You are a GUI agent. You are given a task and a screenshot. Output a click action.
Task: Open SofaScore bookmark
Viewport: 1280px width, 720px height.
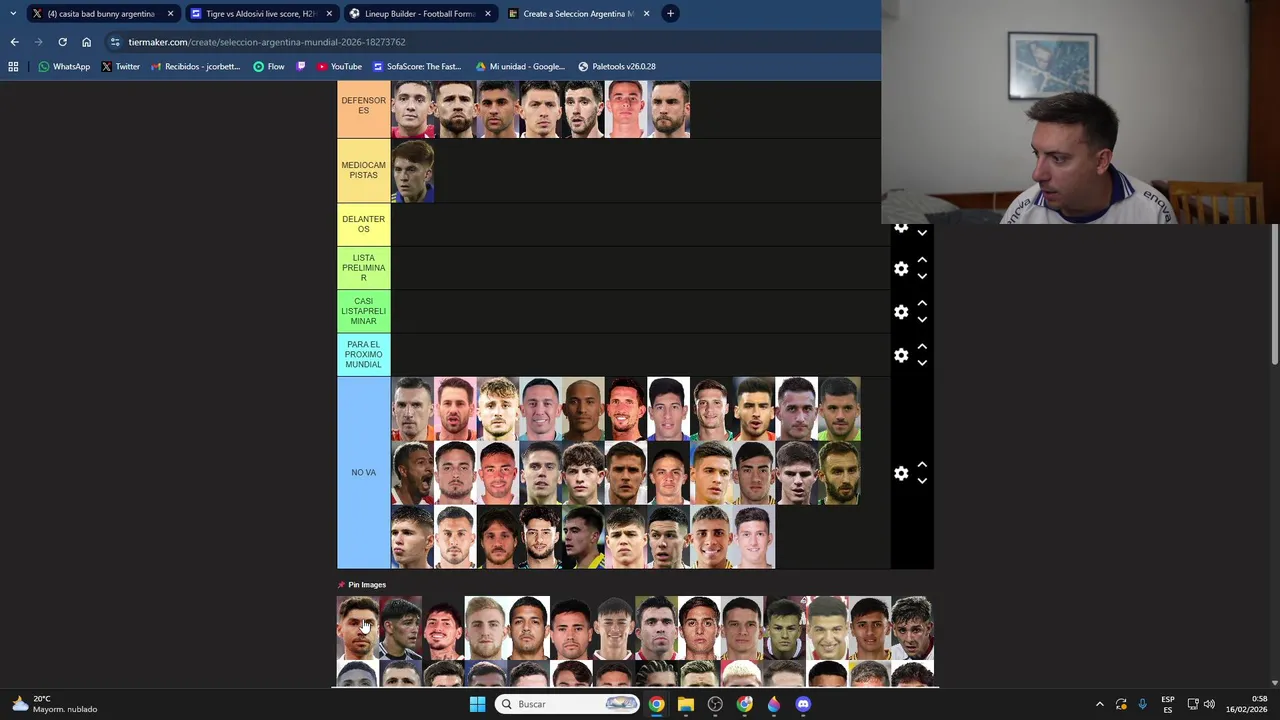[417, 67]
